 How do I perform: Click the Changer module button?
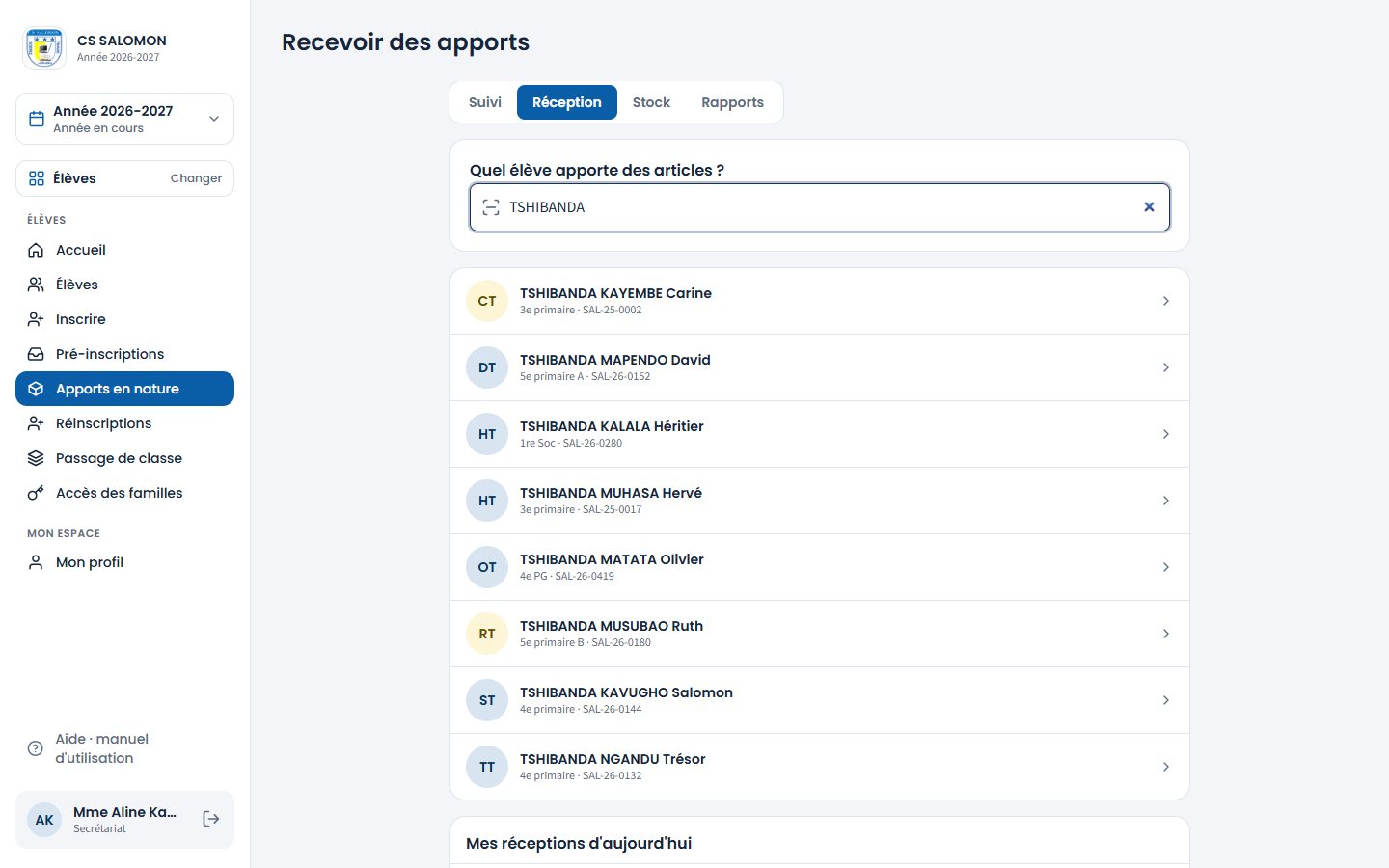coord(196,178)
